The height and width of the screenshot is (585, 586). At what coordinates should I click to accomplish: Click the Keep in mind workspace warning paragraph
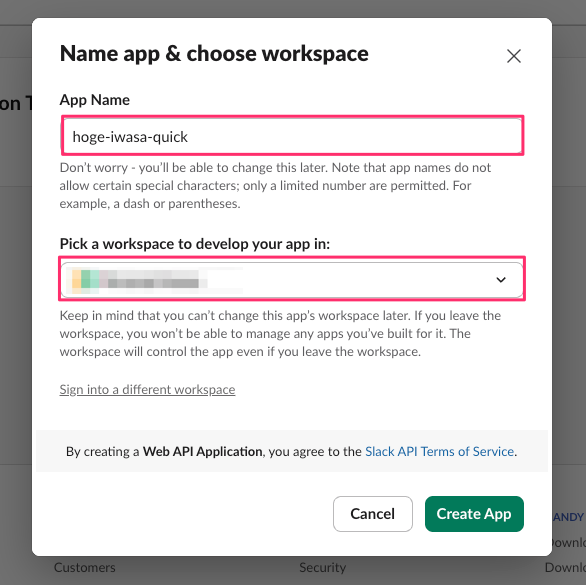click(x=280, y=333)
